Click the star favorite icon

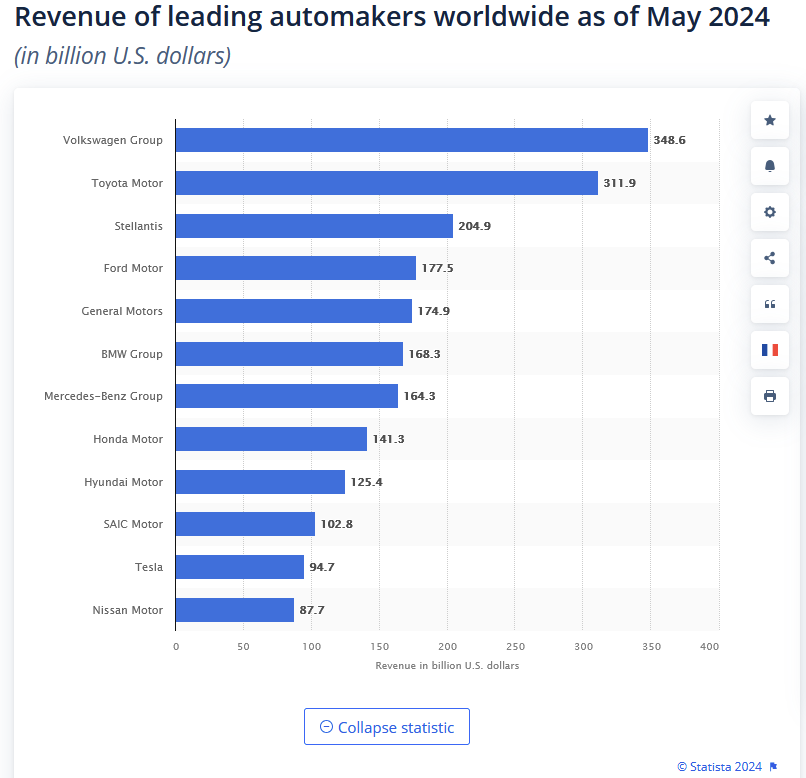[770, 120]
